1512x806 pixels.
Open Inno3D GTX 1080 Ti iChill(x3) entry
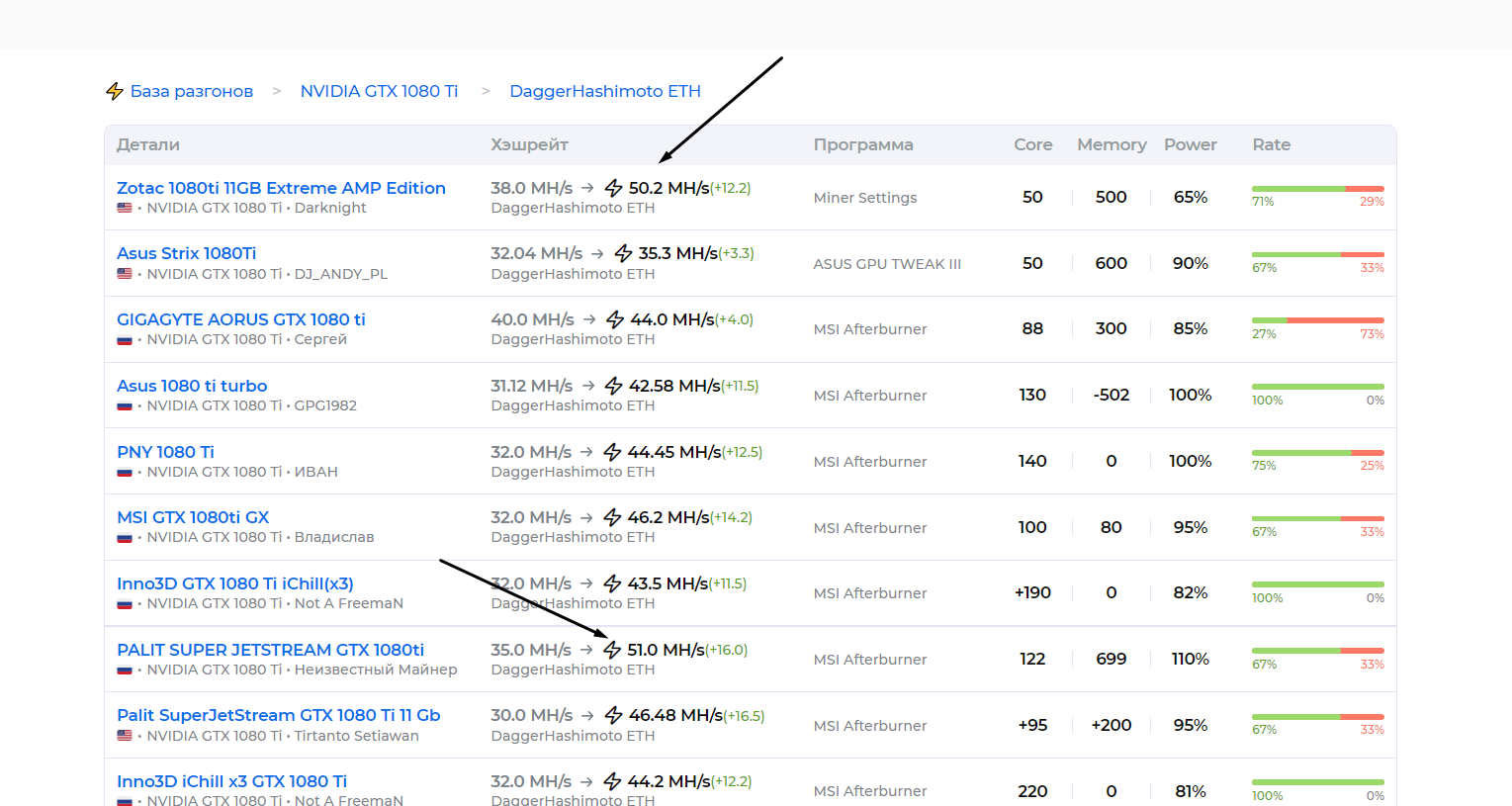234,583
